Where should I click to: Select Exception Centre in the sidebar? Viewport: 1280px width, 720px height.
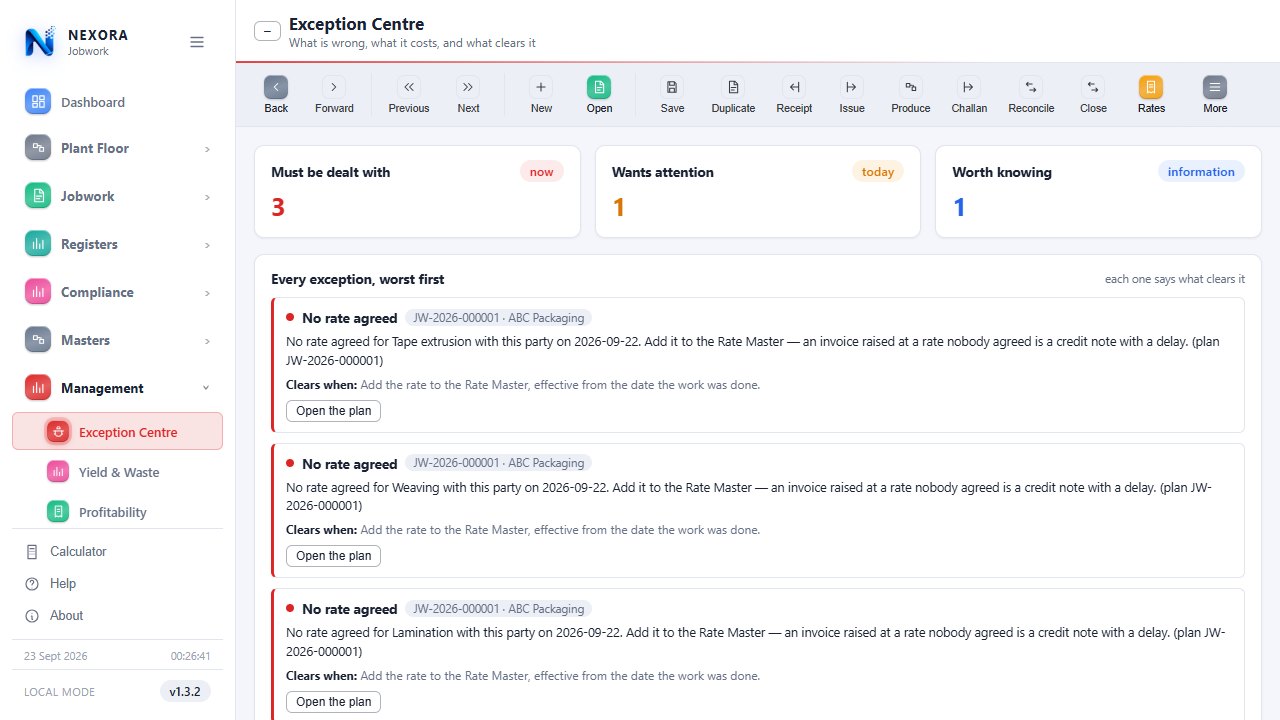point(118,431)
